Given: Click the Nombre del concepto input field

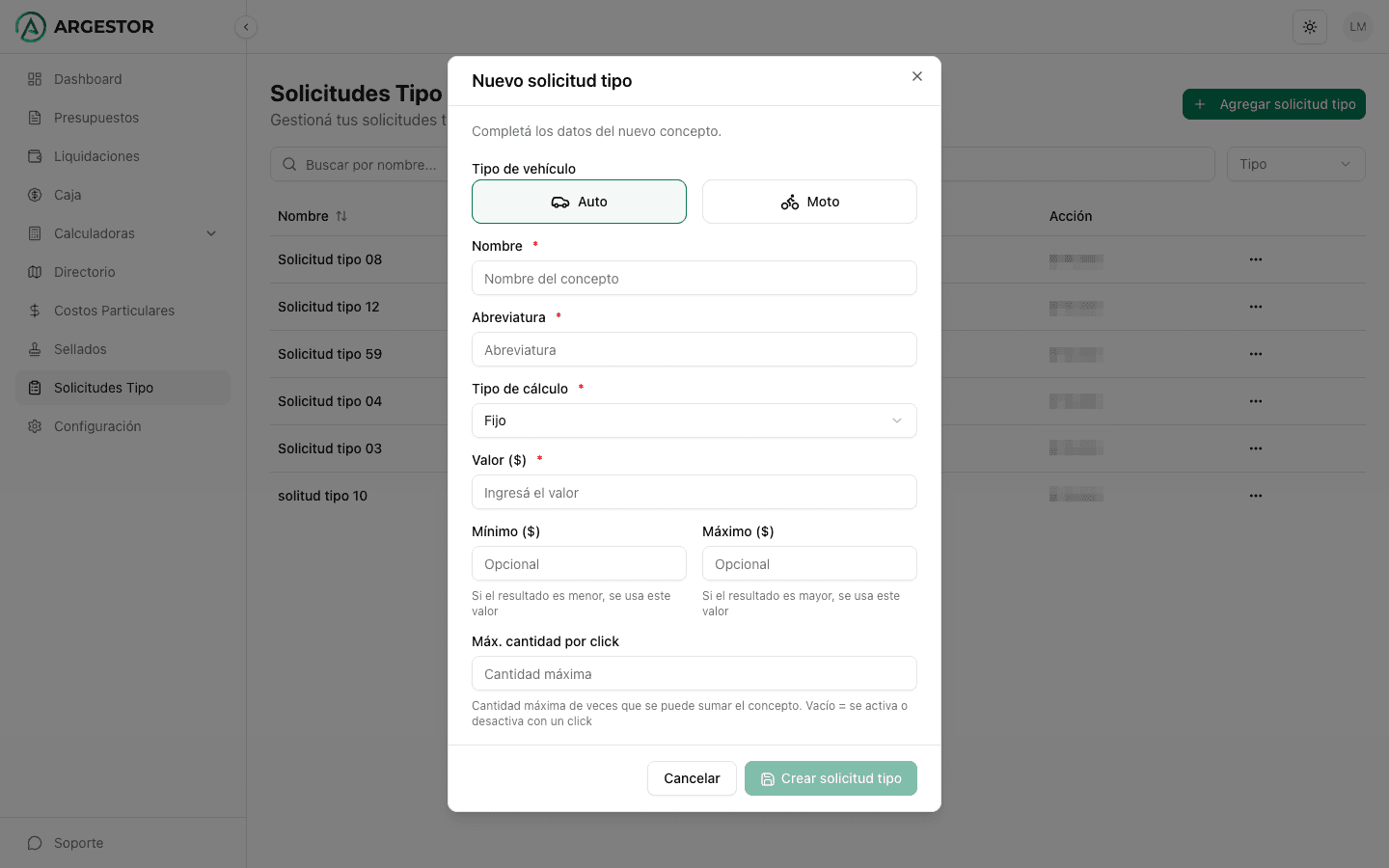Looking at the screenshot, I should pos(694,278).
